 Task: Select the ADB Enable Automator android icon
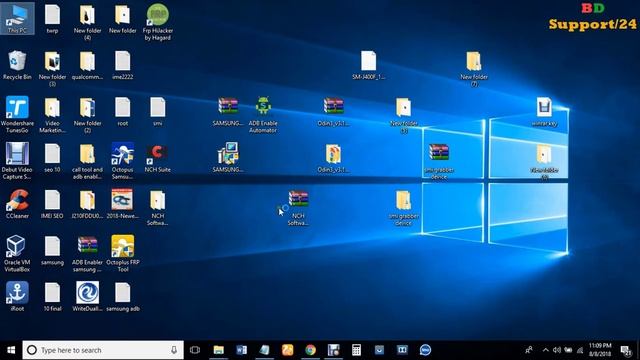[263, 115]
